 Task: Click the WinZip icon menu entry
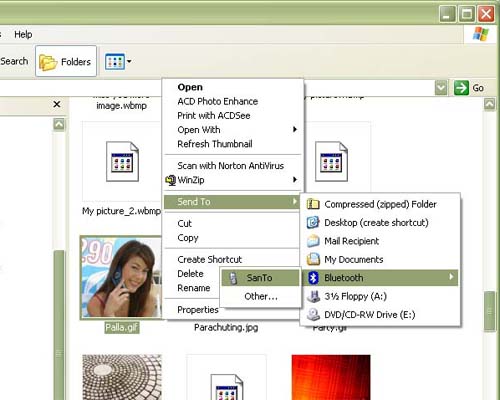[x=171, y=180]
